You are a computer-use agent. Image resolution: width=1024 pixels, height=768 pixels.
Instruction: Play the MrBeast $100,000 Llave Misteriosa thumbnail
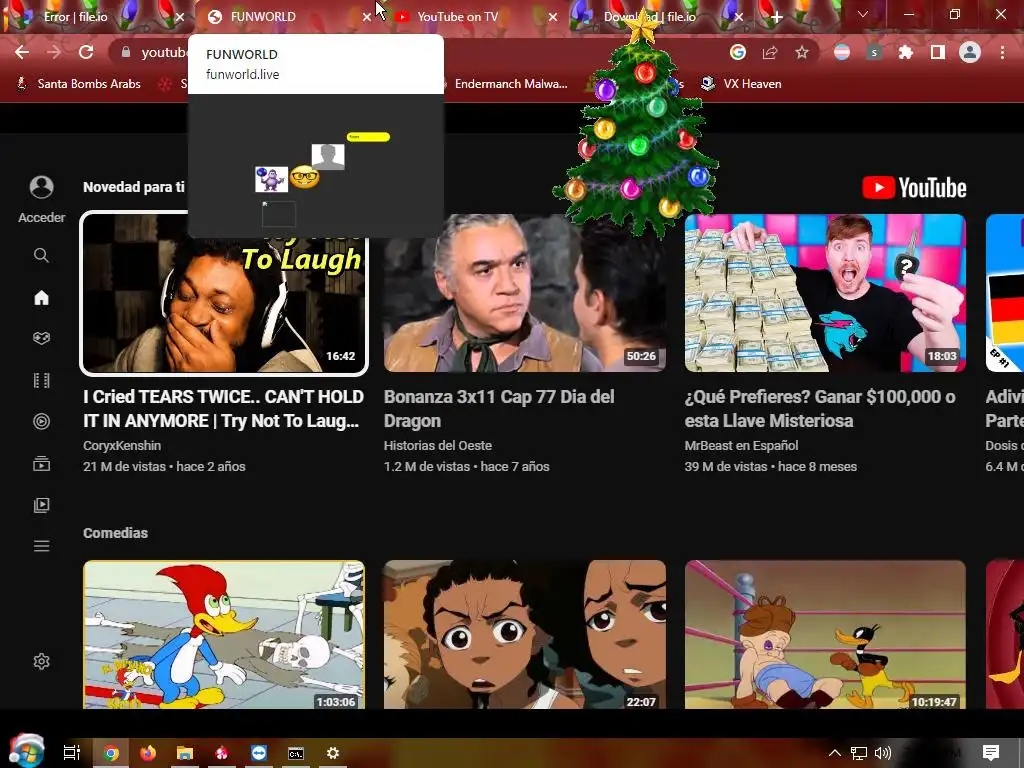click(x=825, y=293)
